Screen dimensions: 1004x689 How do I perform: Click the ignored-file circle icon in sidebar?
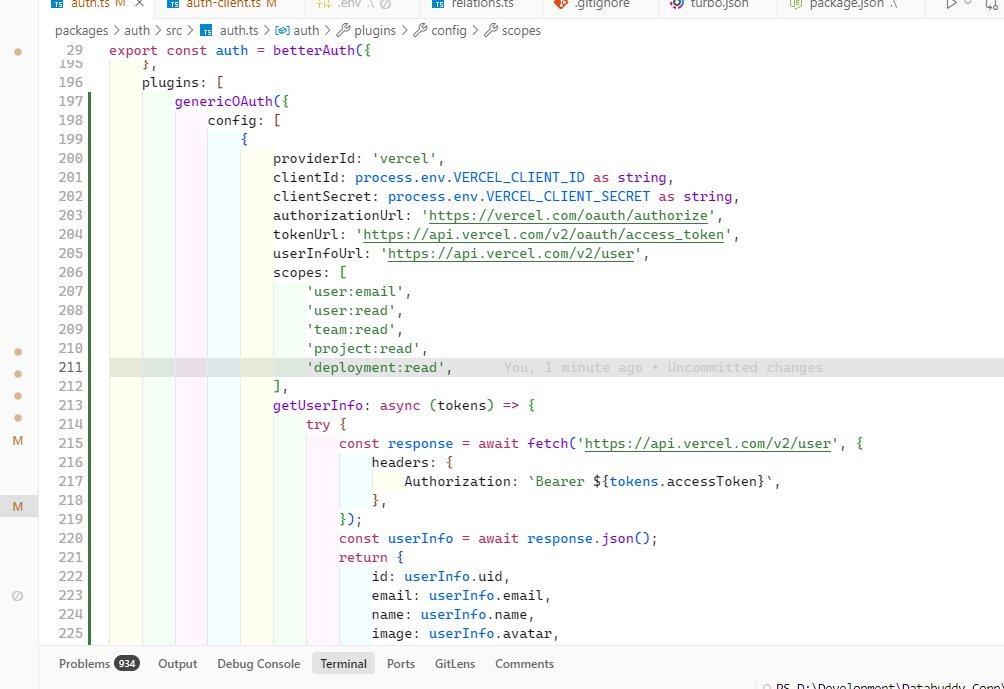[x=17, y=595]
